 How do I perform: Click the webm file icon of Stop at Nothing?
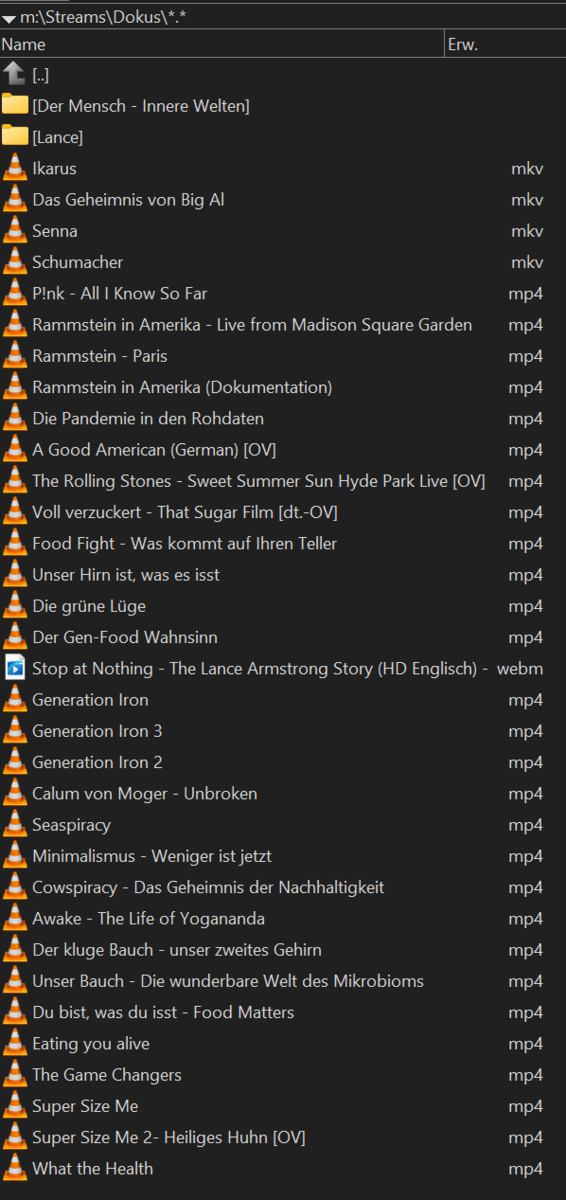15,668
